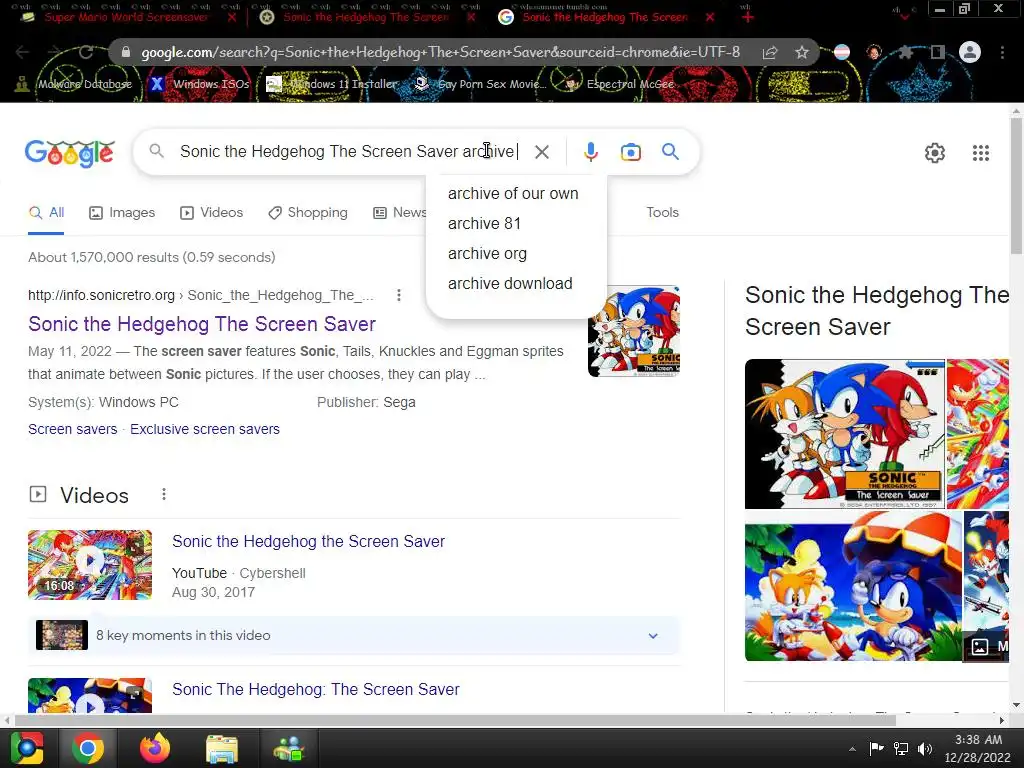This screenshot has height=768, width=1024.
Task: Open the volume control in system tray
Action: click(925, 749)
